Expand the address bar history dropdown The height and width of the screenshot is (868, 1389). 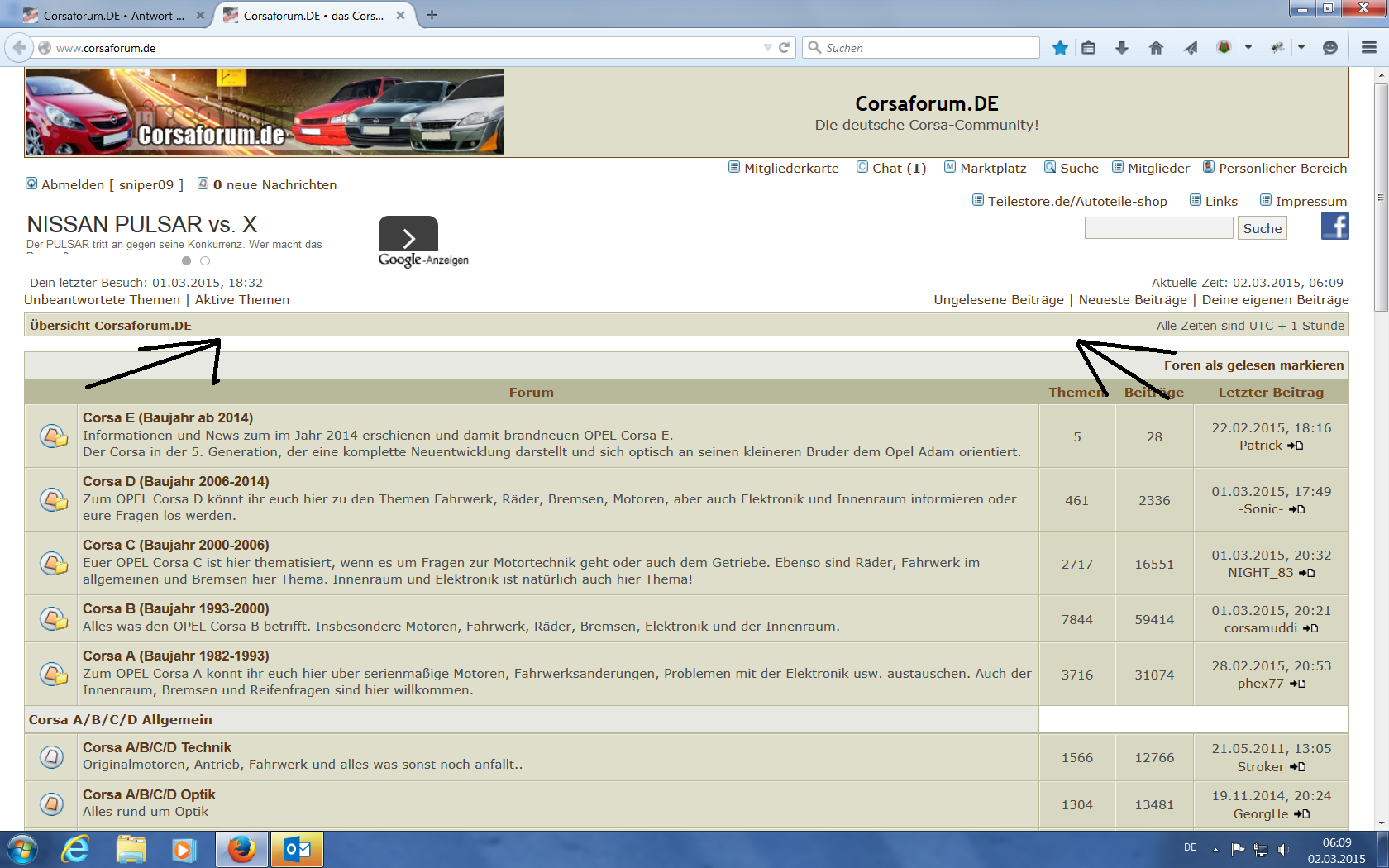(x=767, y=48)
